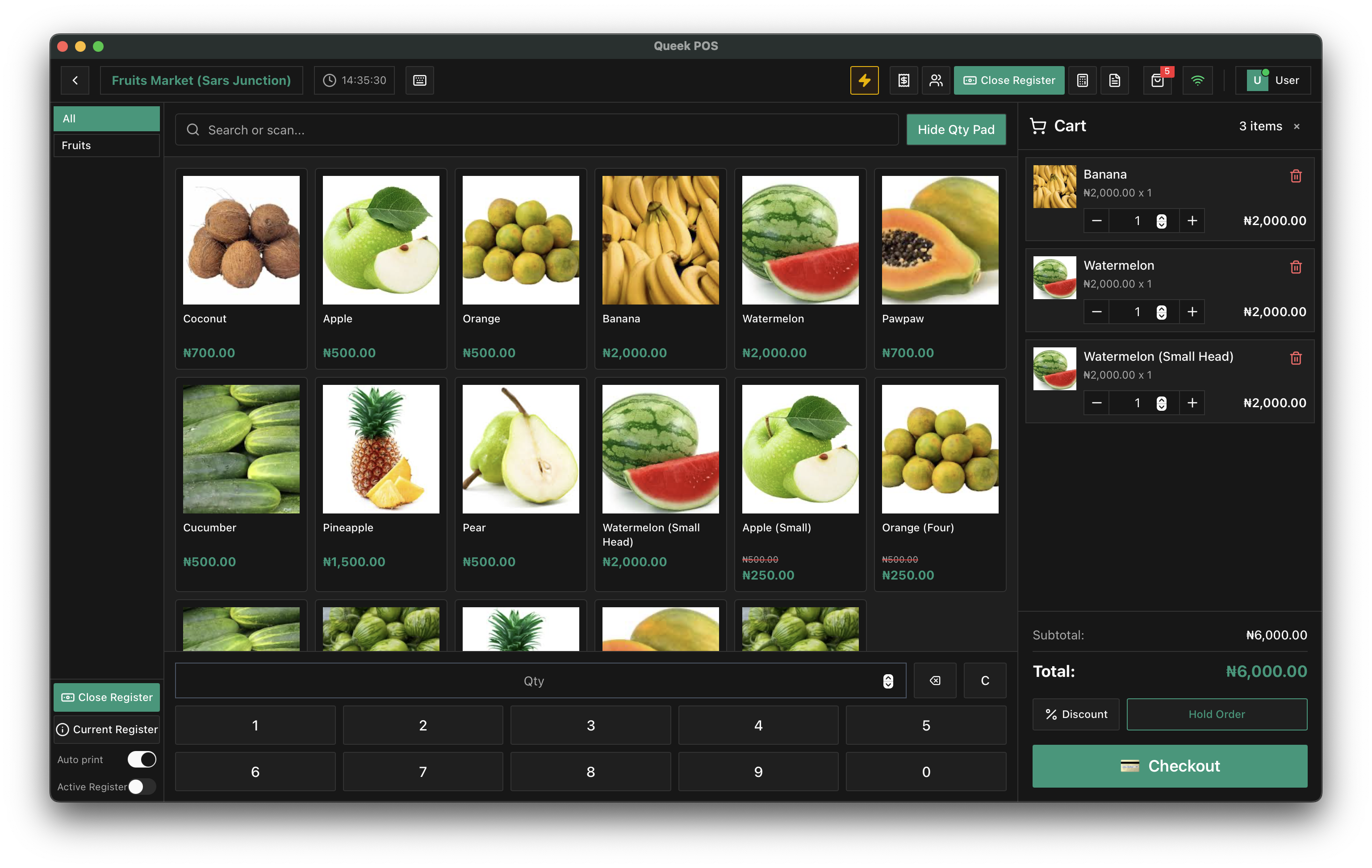1372x868 pixels.
Task: Add Apple priced ₦500.00 to cart
Action: [381, 268]
